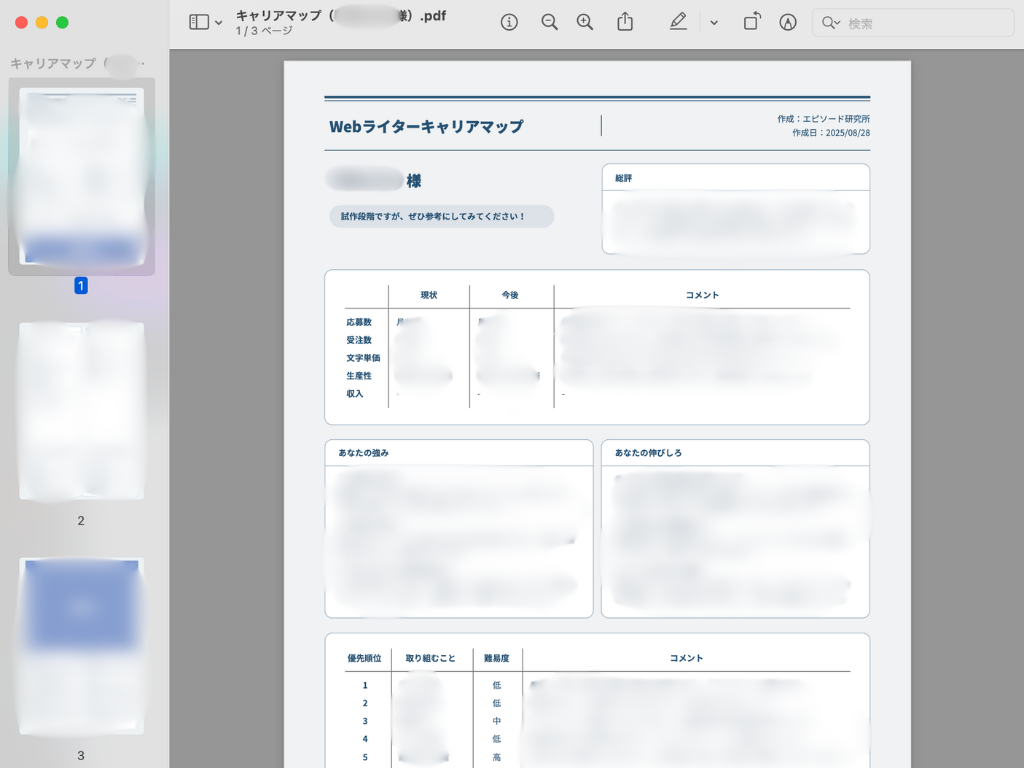The image size is (1024, 768).
Task: Enter full screen with green button
Action: [62, 22]
